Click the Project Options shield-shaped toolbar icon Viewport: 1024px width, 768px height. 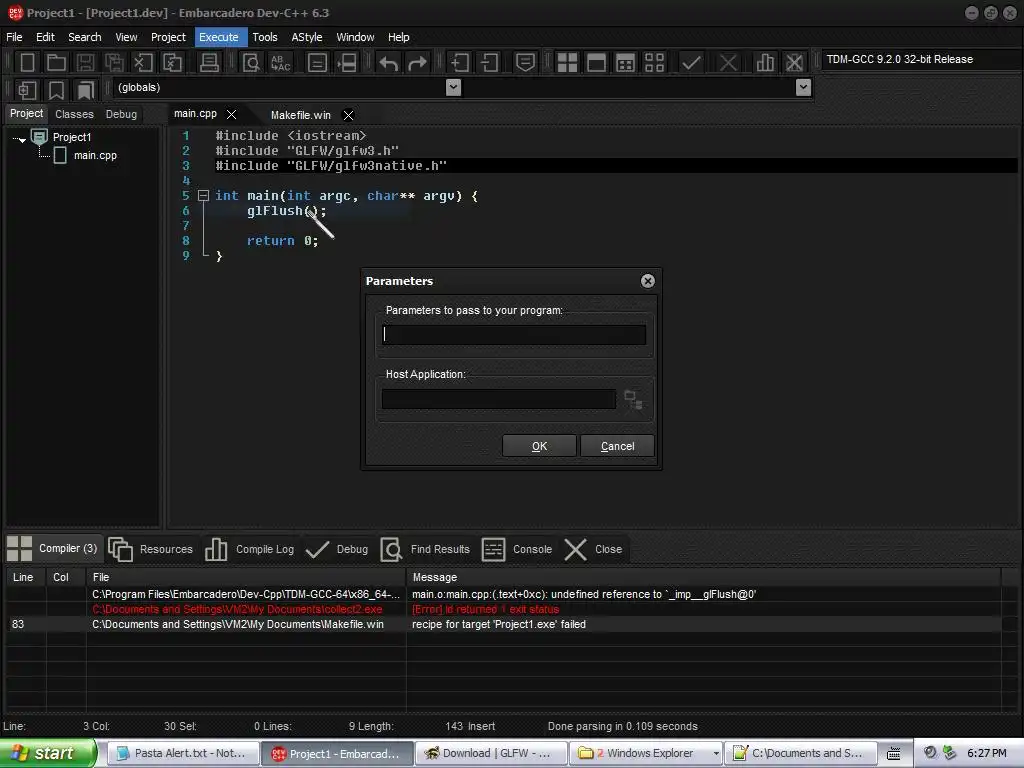[x=525, y=63]
